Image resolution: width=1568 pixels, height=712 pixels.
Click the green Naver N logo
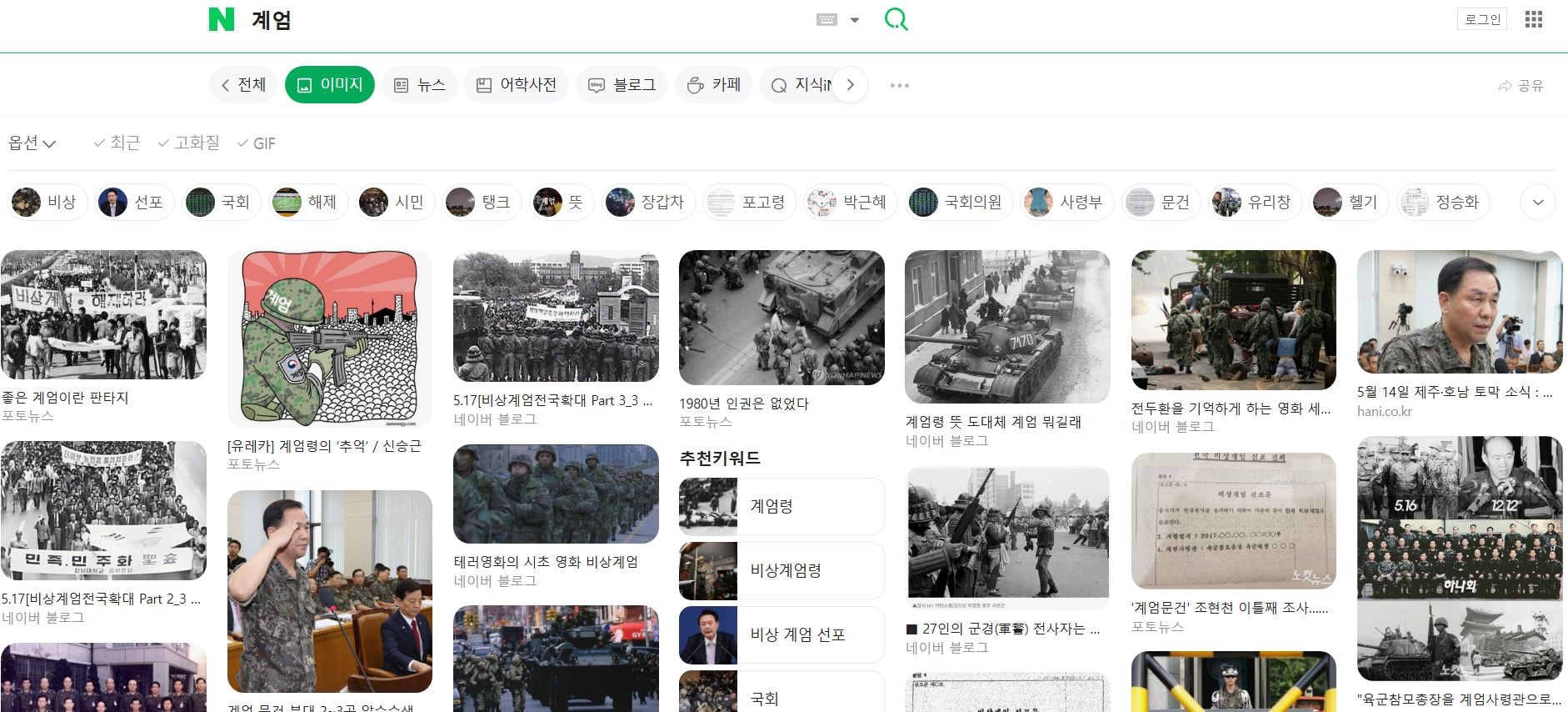[221, 19]
